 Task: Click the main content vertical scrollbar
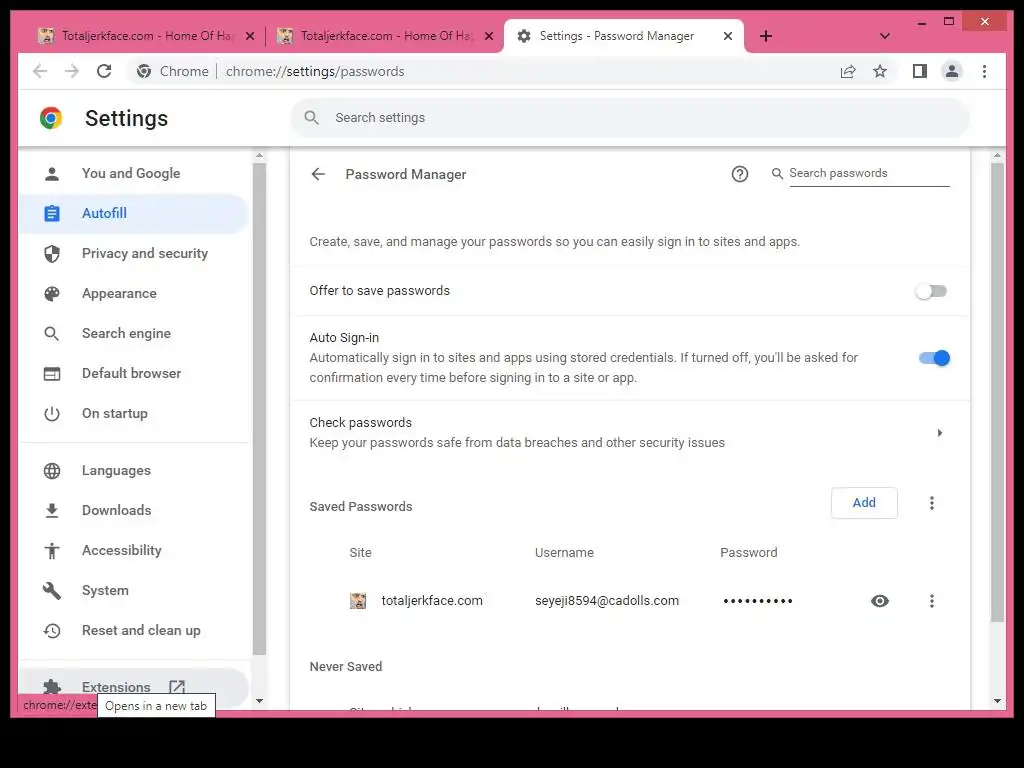coord(997,392)
